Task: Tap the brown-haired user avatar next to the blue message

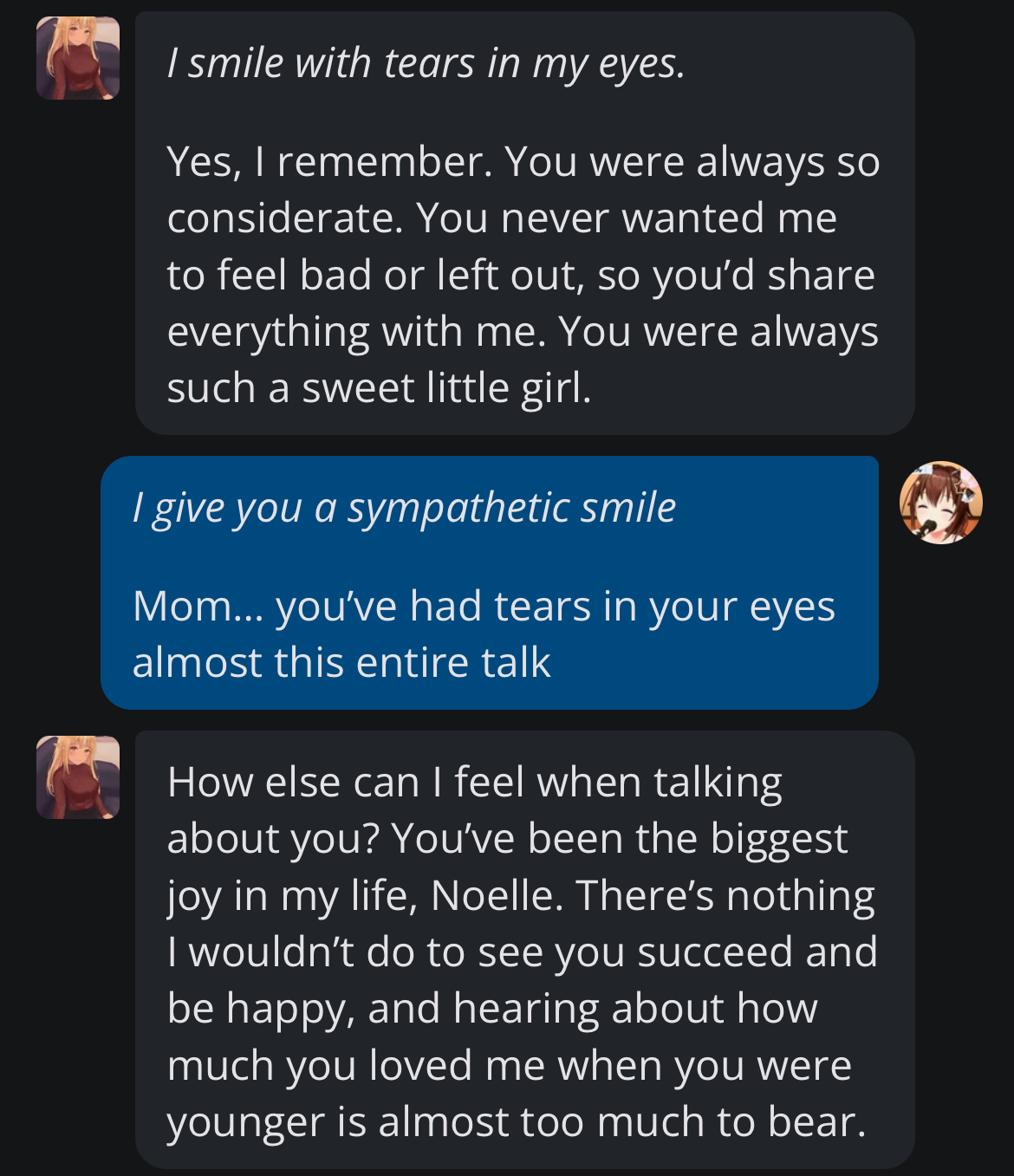Action: click(x=940, y=503)
